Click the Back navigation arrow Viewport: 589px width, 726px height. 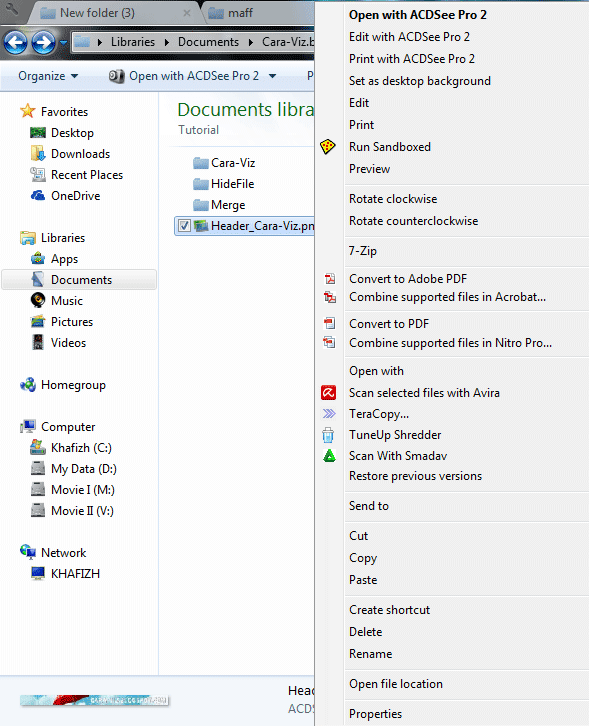coord(15,43)
